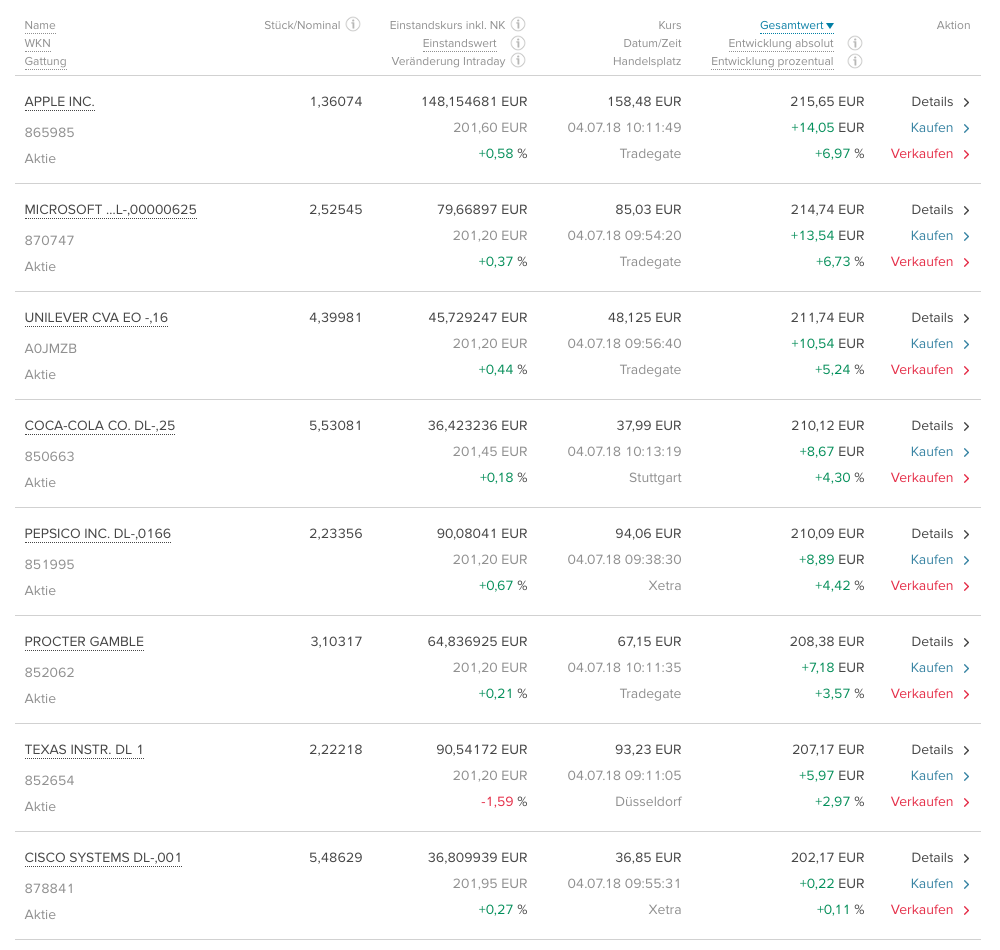Sort table by Gesamtwert column
This screenshot has height=950, width=1000.
tap(797, 26)
